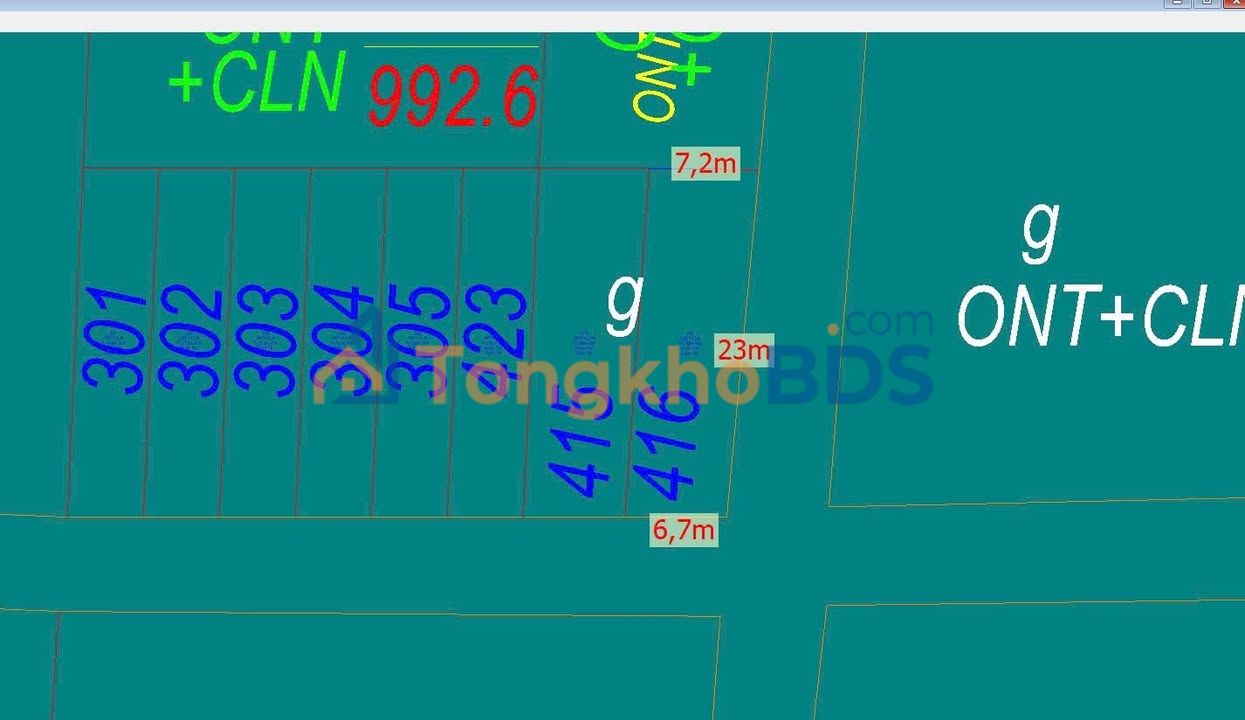Select parcel number 416
The width and height of the screenshot is (1245, 720).
tap(665, 445)
